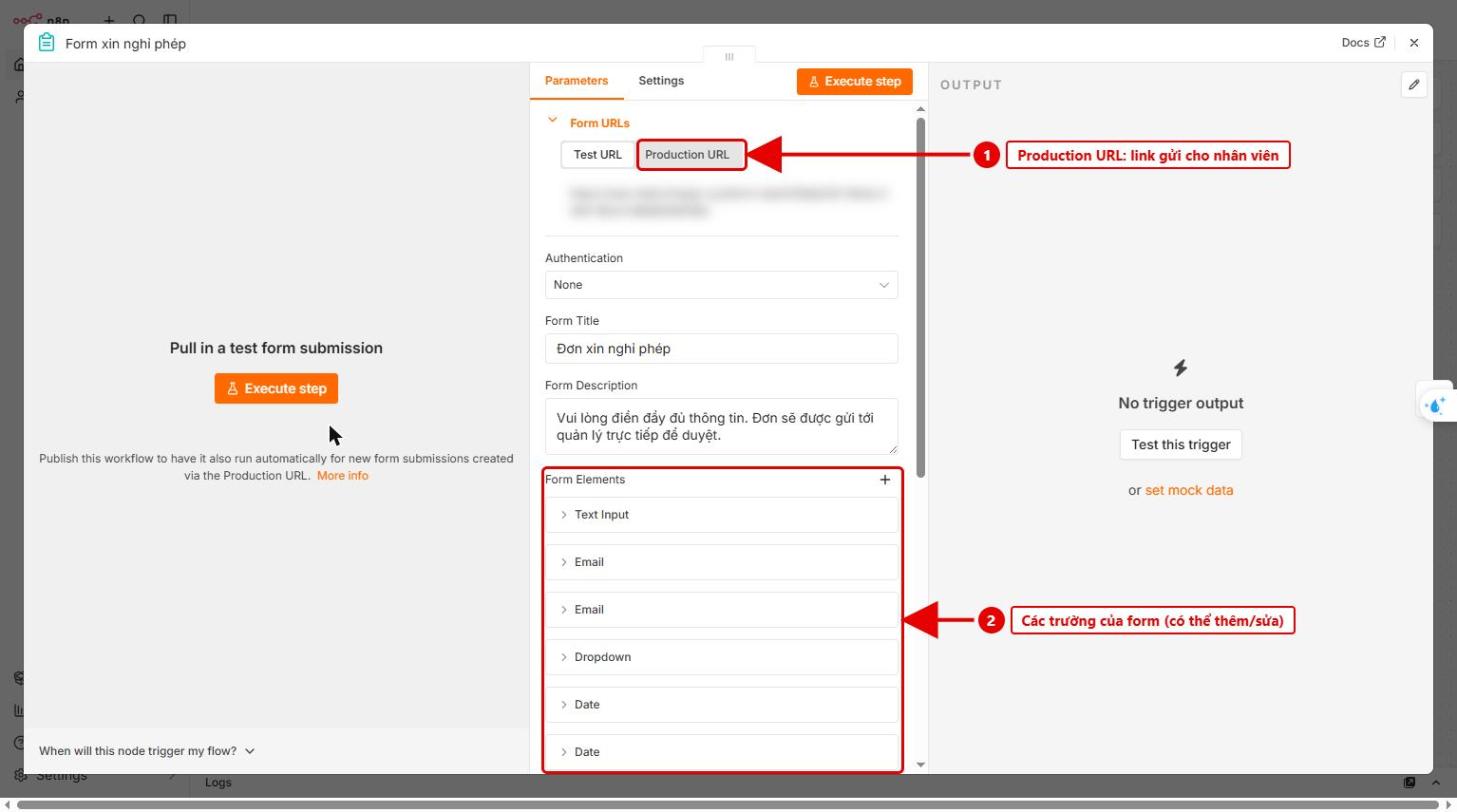Click the pop-out Logs icon in the background window
Image resolution: width=1457 pixels, height=812 pixels.
[x=1410, y=782]
